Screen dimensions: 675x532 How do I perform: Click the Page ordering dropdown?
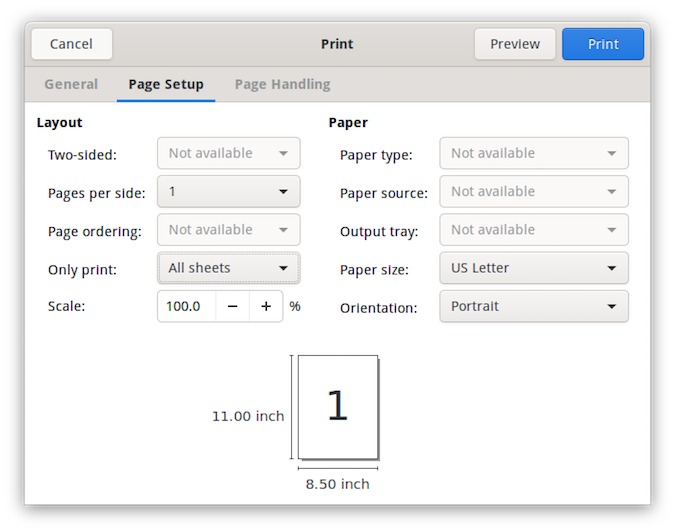[228, 230]
